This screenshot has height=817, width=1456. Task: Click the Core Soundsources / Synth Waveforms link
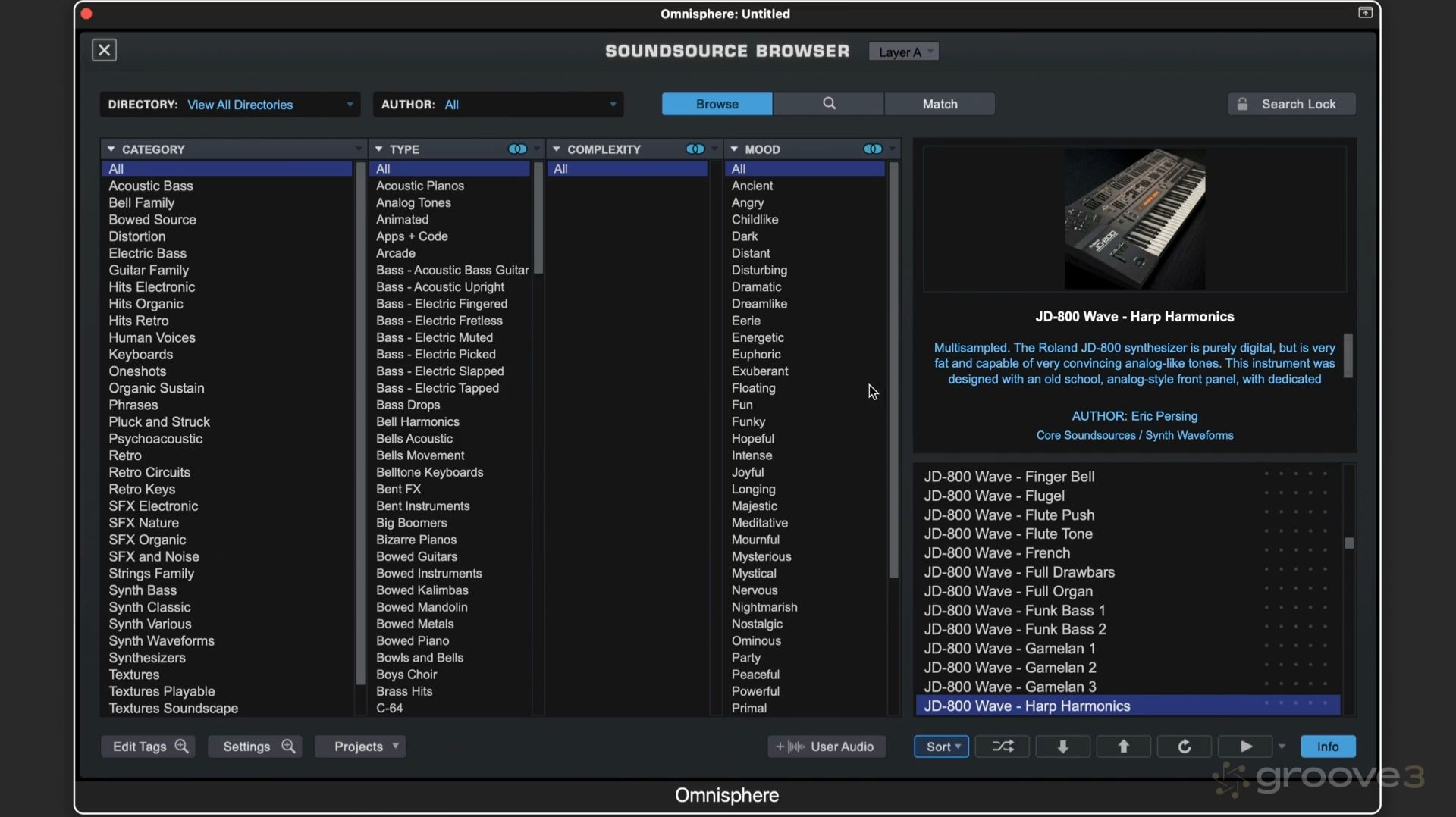[1134, 435]
